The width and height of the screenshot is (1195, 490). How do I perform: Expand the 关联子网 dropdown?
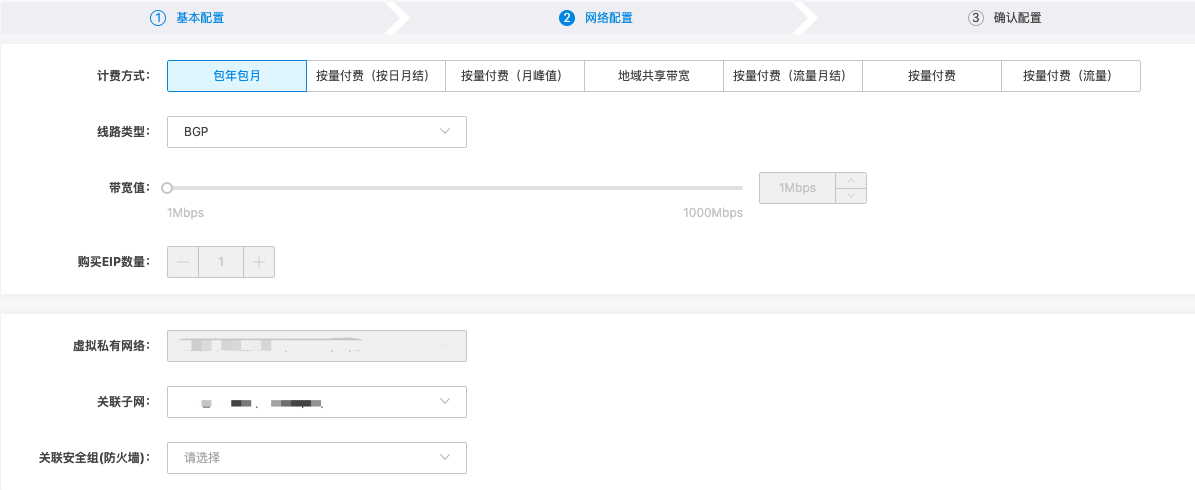[x=316, y=402]
